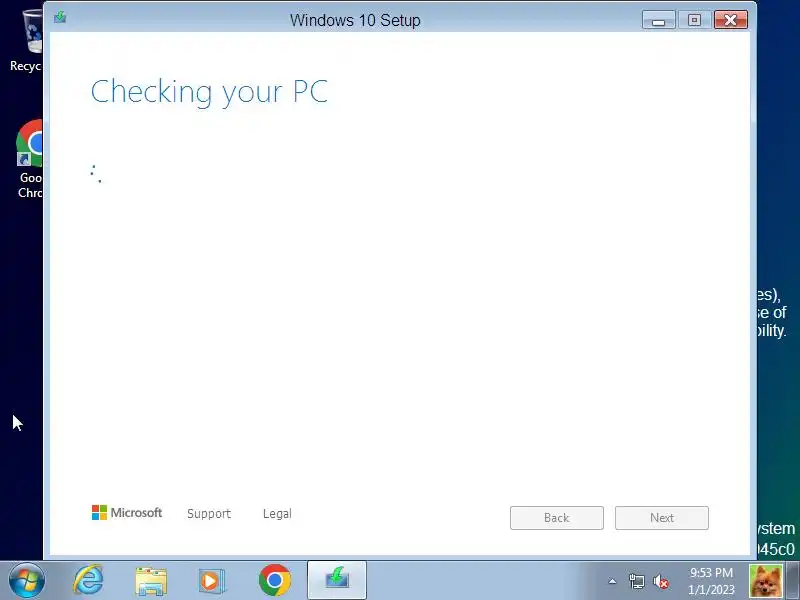Open the Support link
The width and height of the screenshot is (800, 600).
coord(209,513)
